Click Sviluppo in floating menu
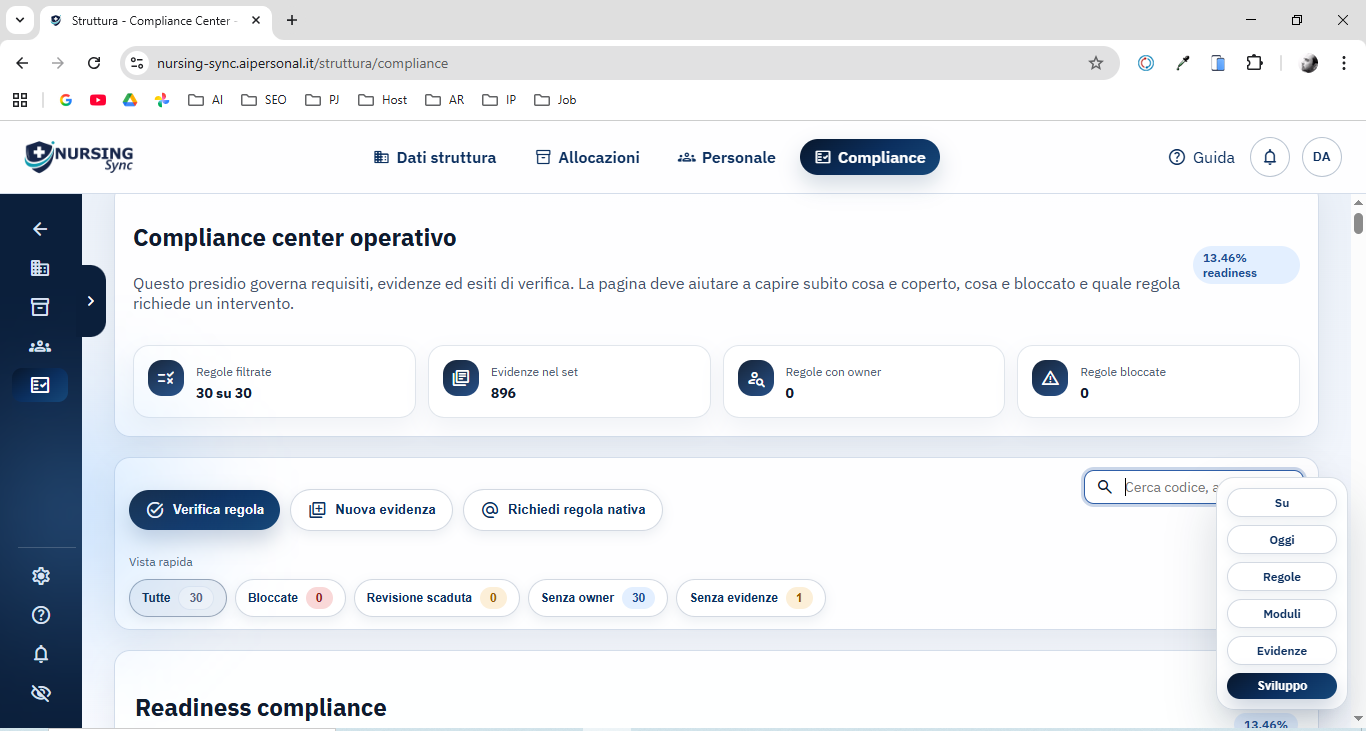 point(1282,686)
